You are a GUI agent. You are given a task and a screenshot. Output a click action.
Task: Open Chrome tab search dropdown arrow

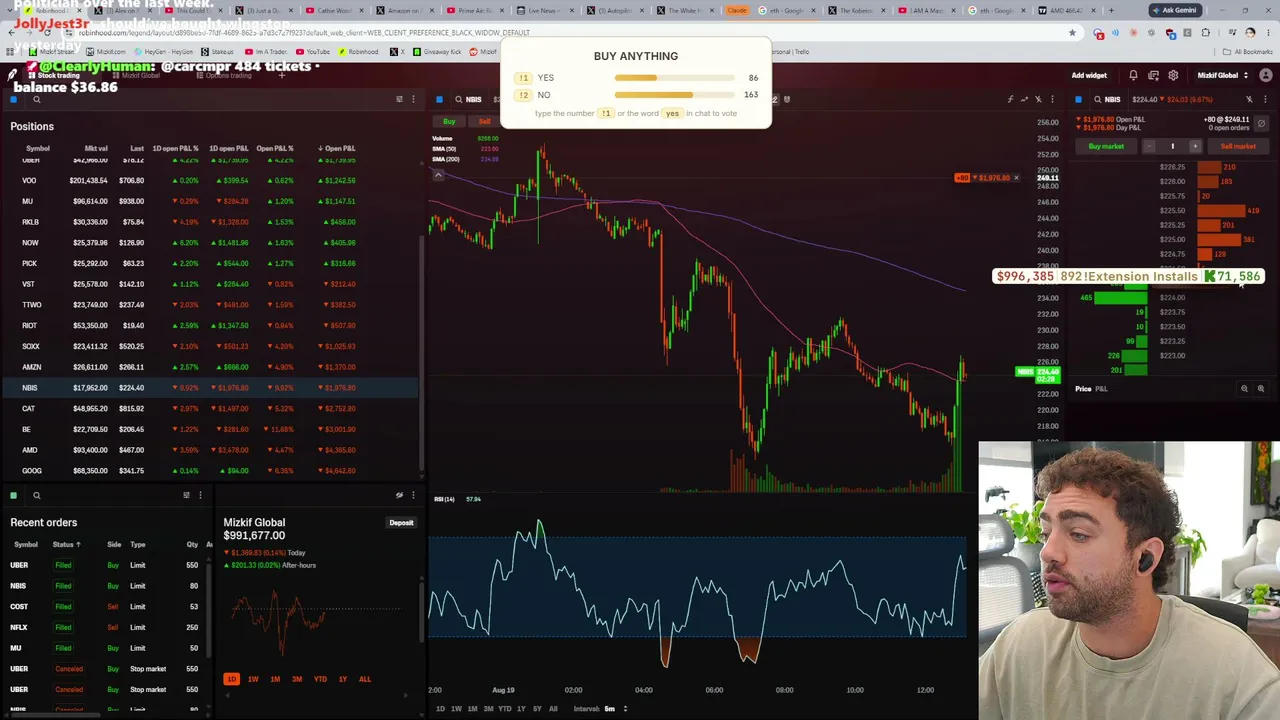click(10, 10)
